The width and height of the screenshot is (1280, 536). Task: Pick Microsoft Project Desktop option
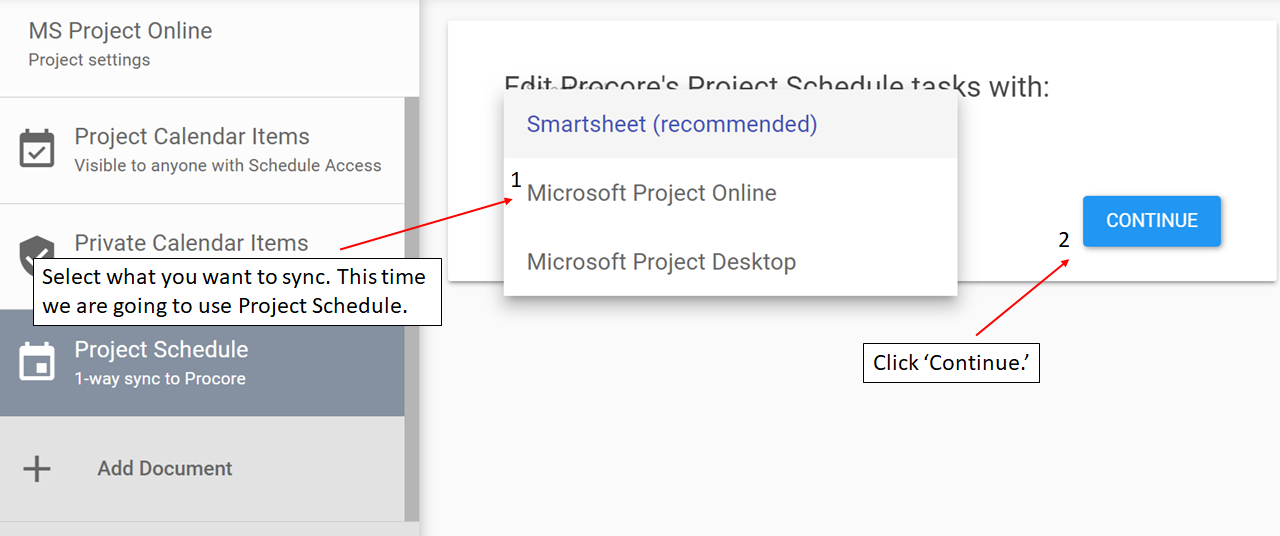pos(730,262)
